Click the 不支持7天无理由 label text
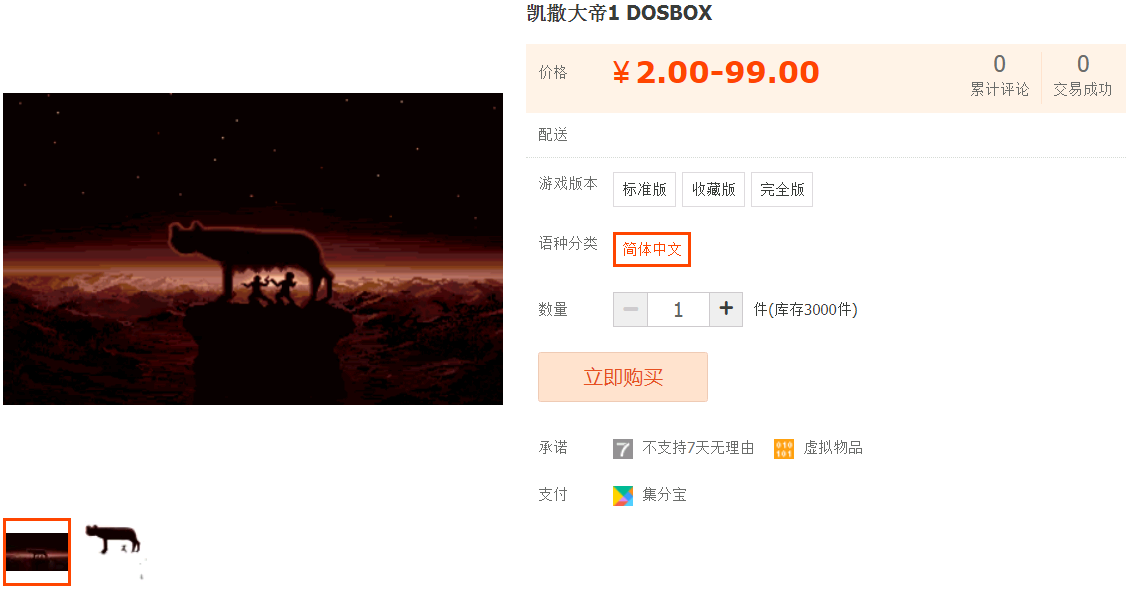Viewport: 1128px width, 589px height. (x=698, y=448)
